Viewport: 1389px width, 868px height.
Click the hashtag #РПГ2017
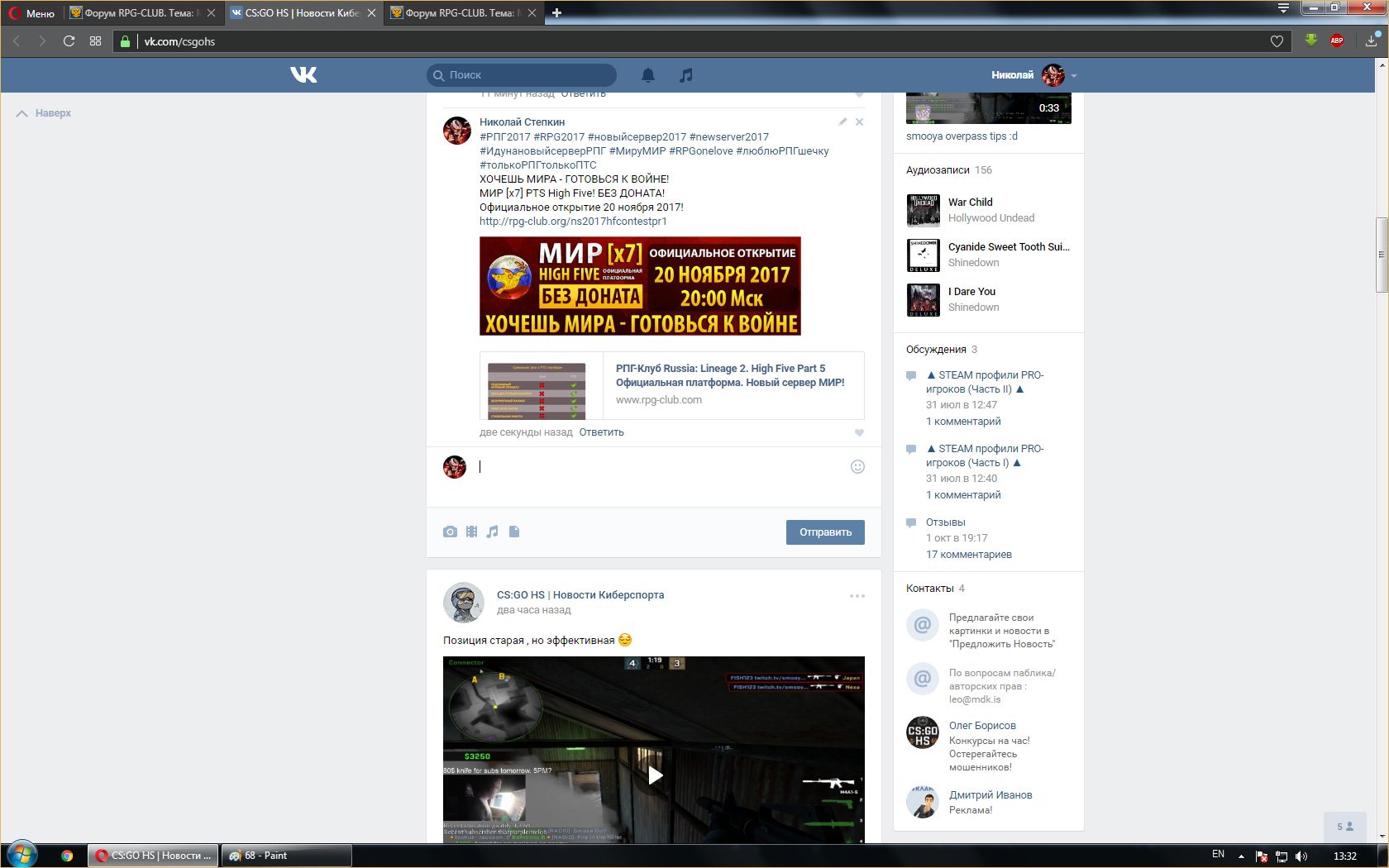point(504,137)
